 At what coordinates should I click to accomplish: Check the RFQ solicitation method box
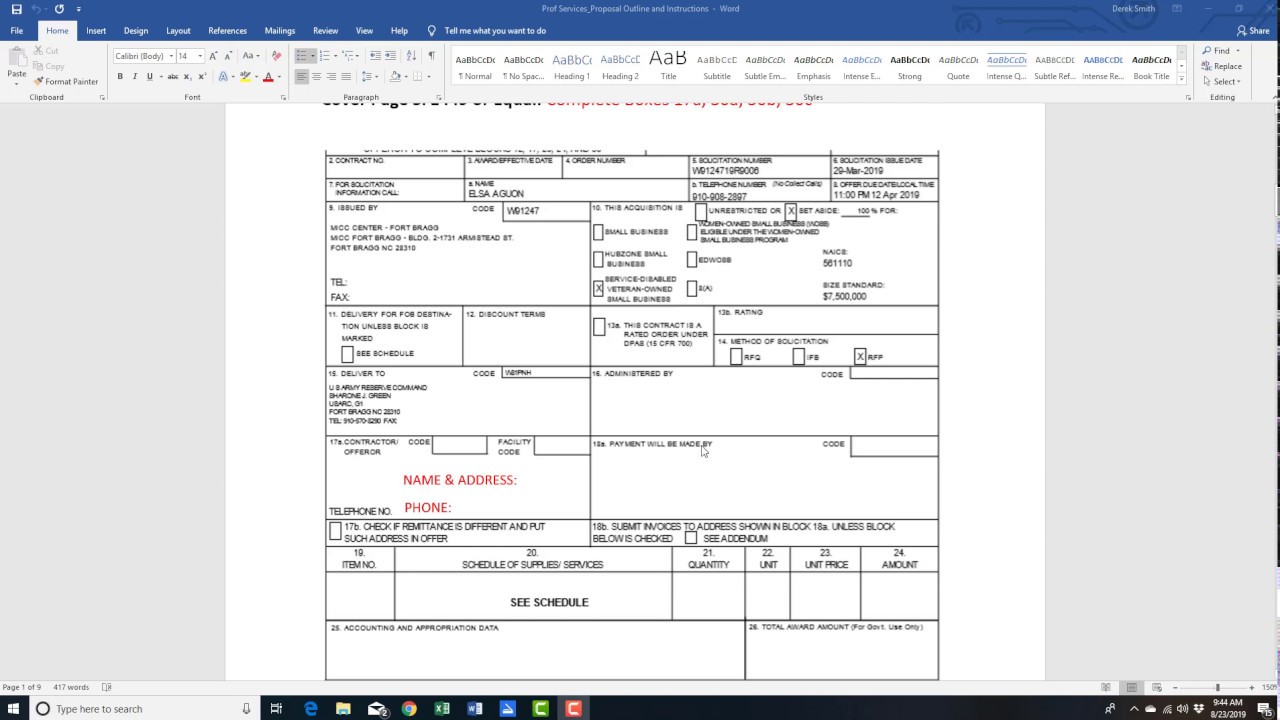tap(736, 357)
